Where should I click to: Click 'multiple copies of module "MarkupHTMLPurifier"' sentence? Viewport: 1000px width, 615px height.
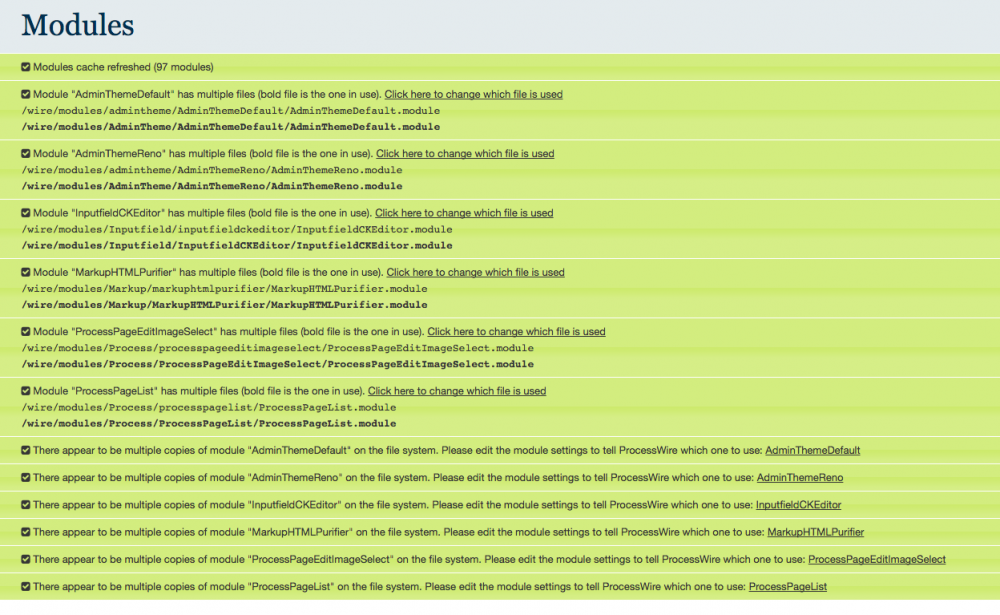click(399, 532)
